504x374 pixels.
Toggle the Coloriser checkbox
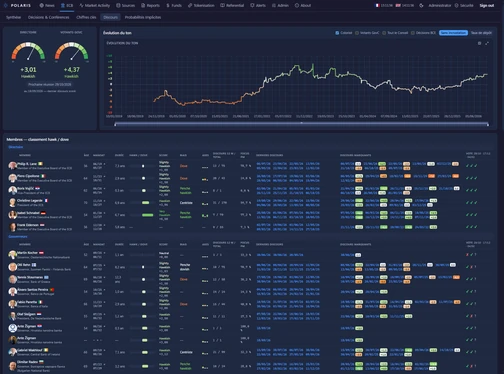(337, 33)
